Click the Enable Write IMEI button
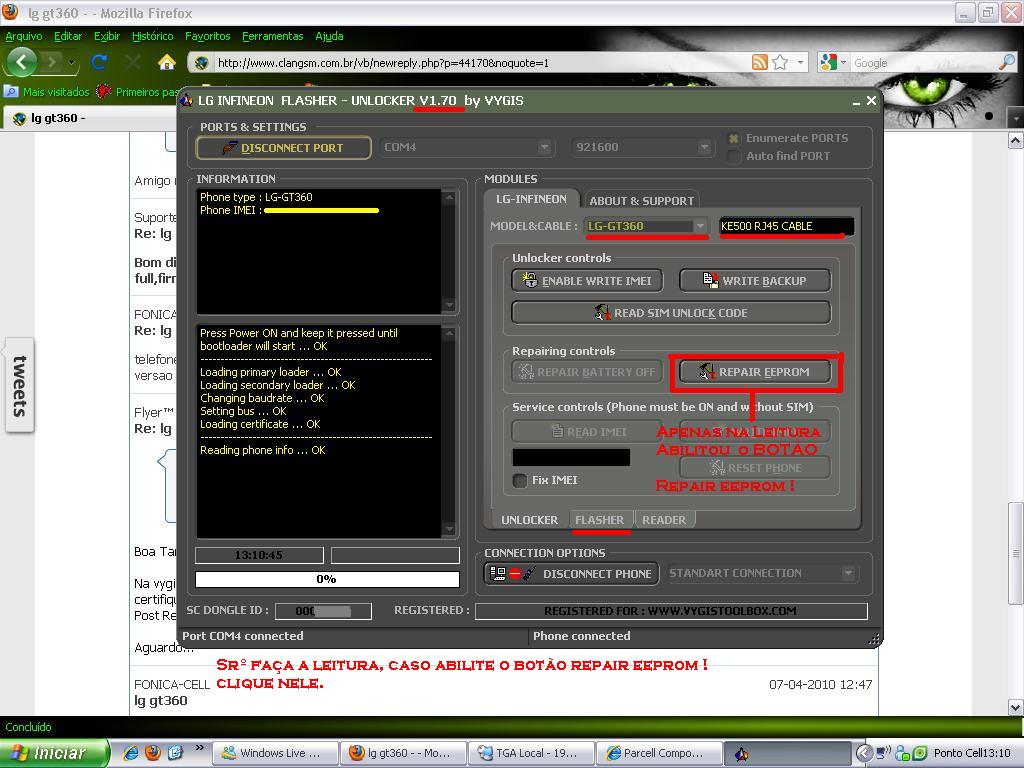1024x768 pixels. click(x=586, y=281)
